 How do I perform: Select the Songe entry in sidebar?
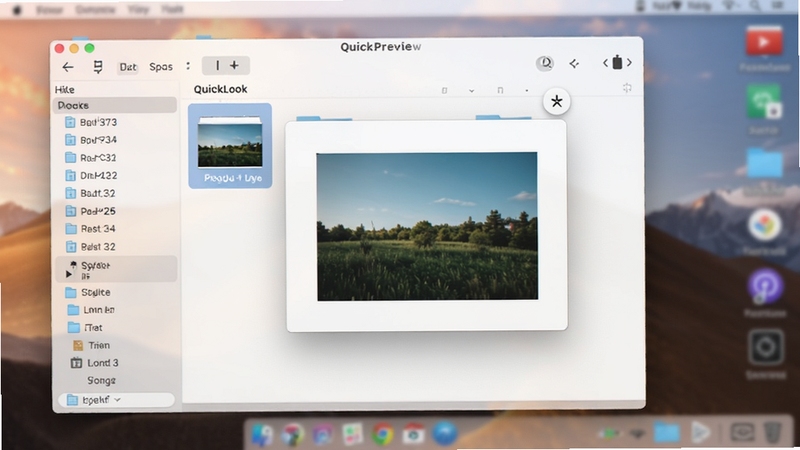pos(101,381)
